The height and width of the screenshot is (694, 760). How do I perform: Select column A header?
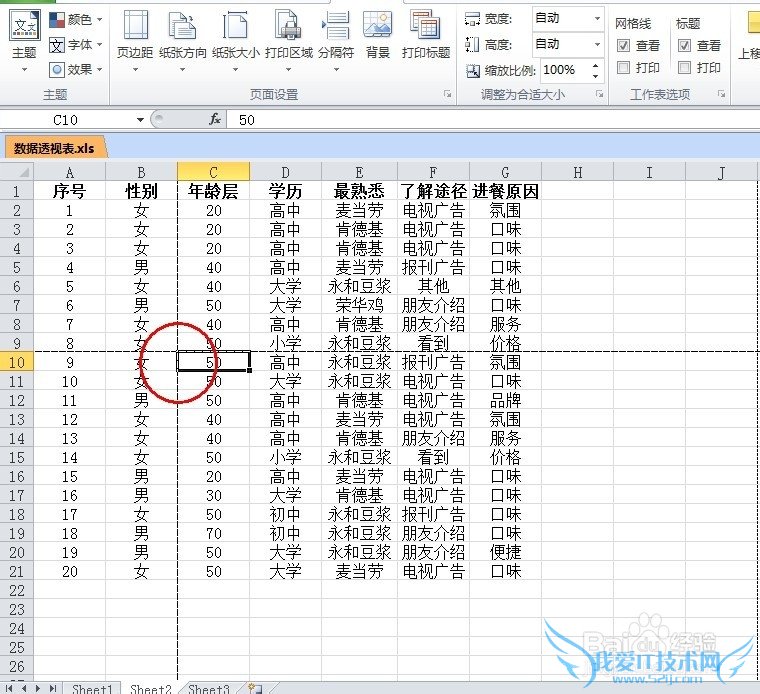pos(69,173)
